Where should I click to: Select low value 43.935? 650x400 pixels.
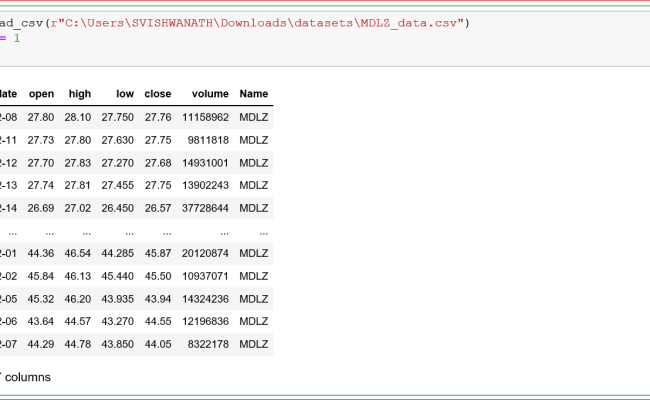point(117,299)
